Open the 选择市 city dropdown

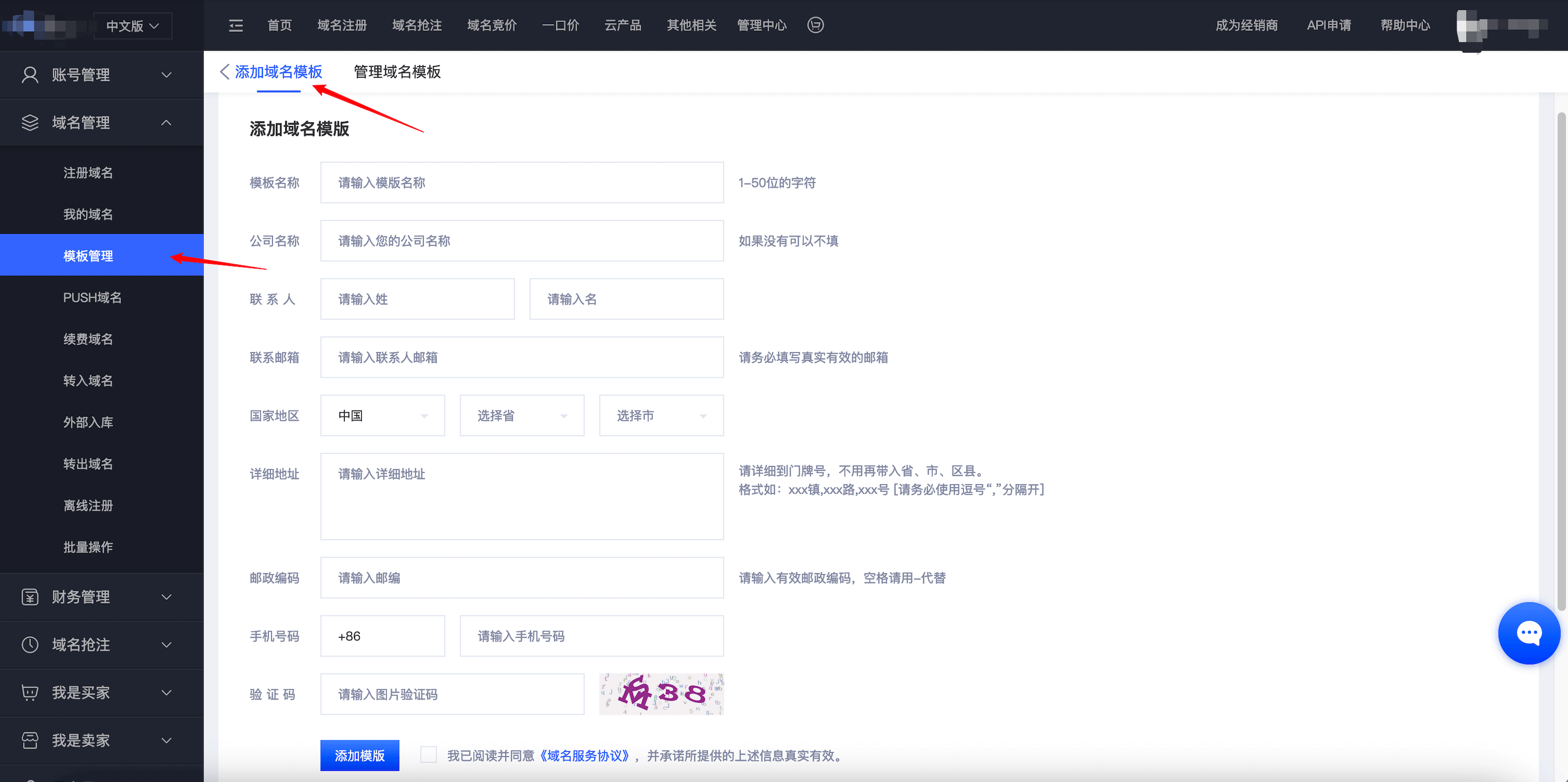coord(661,416)
